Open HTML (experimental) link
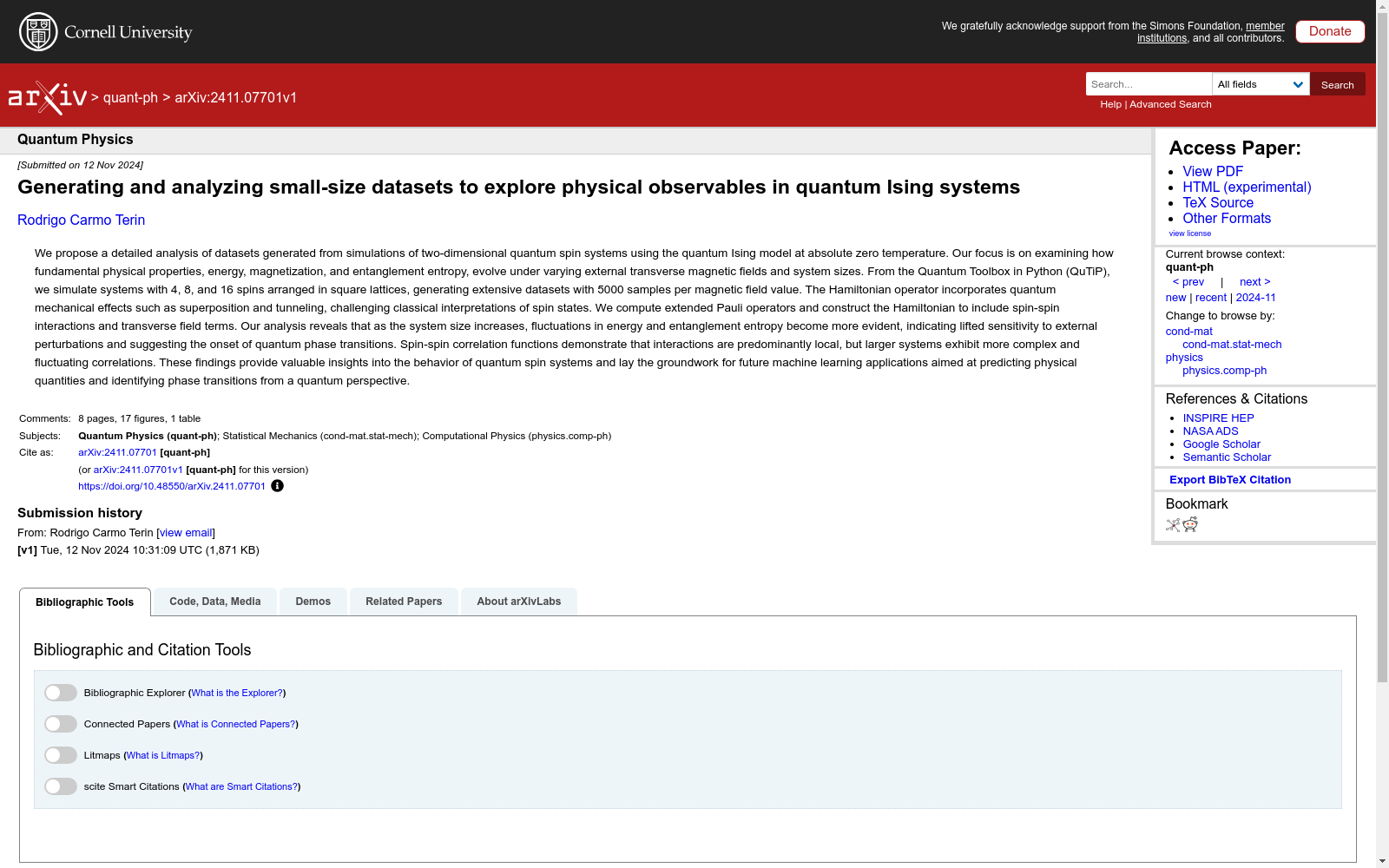 (x=1247, y=187)
